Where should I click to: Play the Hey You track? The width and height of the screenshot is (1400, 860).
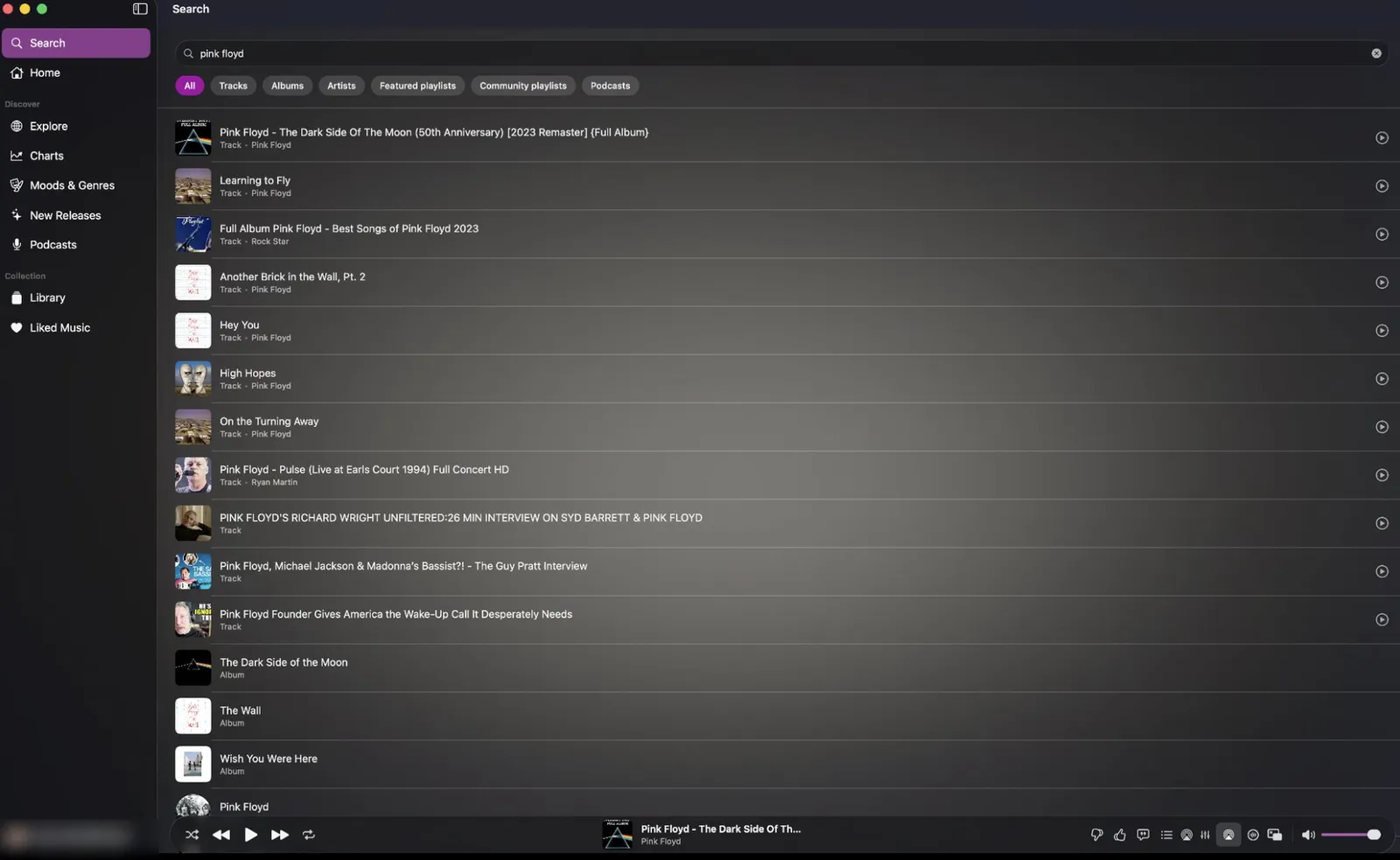point(1382,331)
